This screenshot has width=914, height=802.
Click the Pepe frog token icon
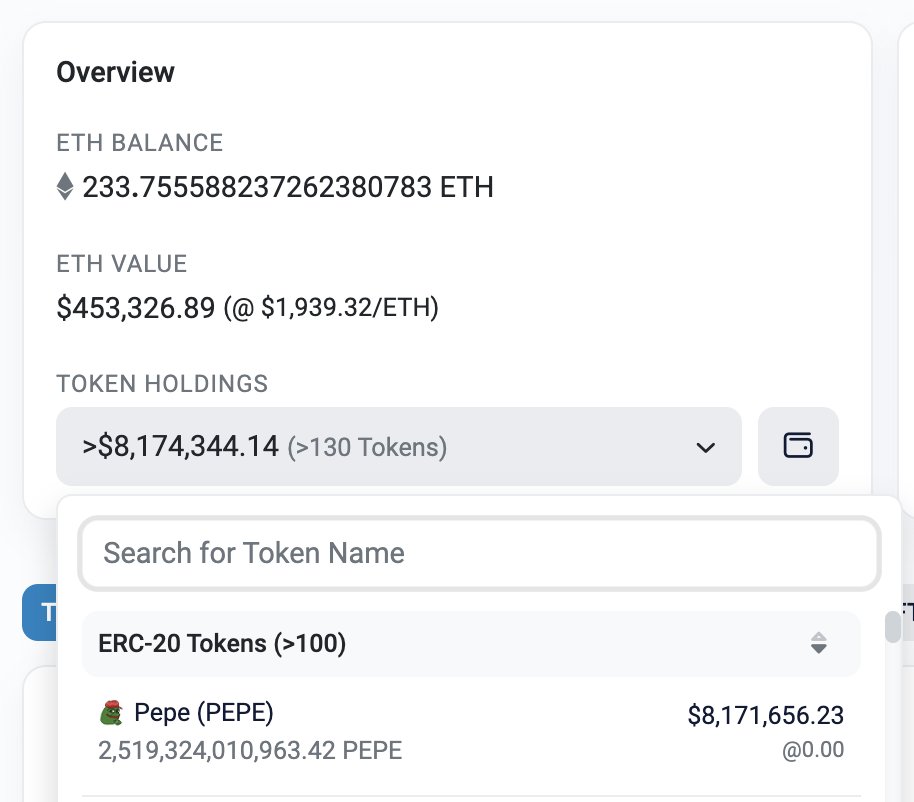111,713
